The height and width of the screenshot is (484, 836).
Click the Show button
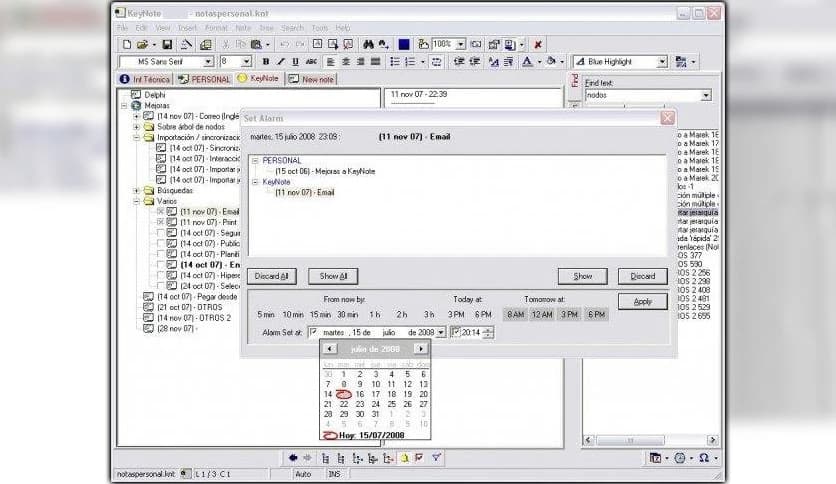click(583, 276)
